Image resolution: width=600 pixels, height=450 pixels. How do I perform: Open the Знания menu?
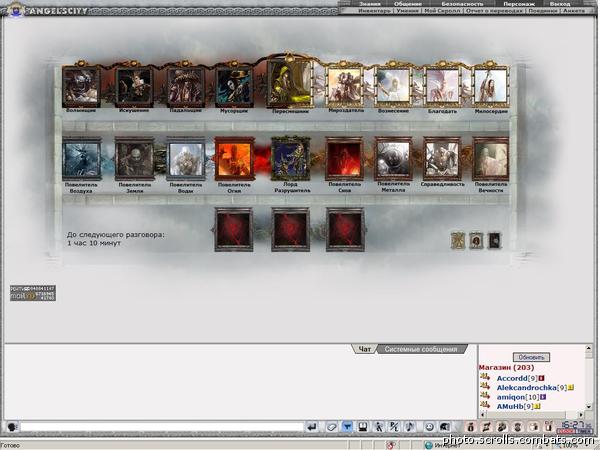[370, 4]
